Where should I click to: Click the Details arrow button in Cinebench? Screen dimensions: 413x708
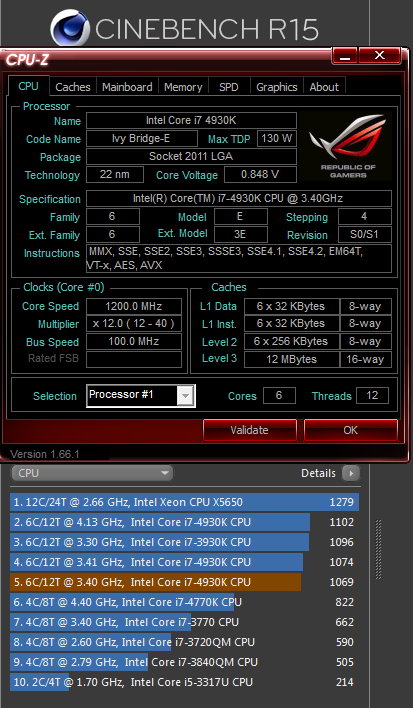click(351, 473)
